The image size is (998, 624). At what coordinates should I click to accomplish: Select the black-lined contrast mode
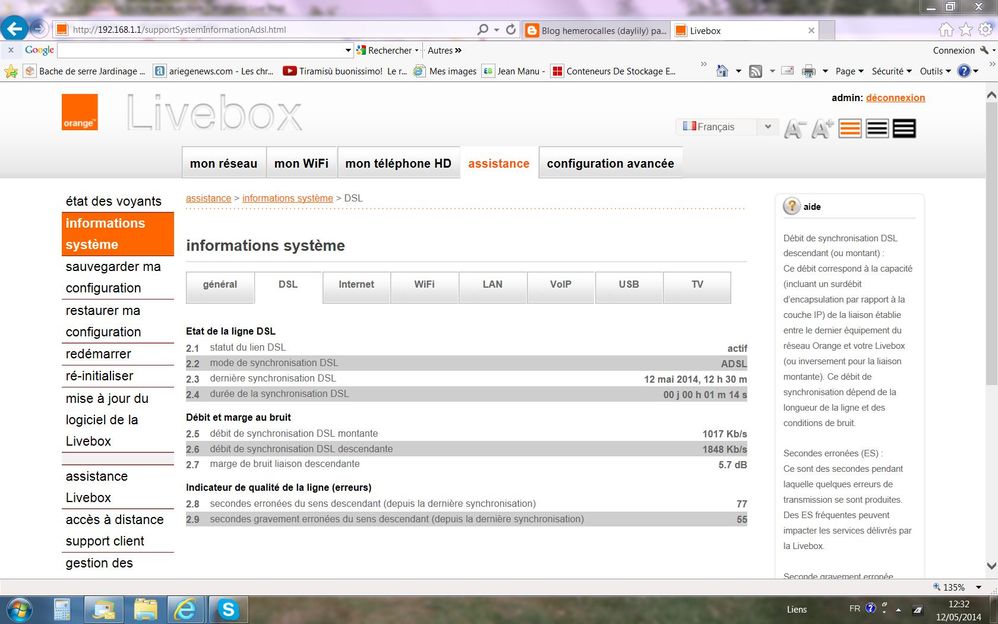click(x=877, y=128)
